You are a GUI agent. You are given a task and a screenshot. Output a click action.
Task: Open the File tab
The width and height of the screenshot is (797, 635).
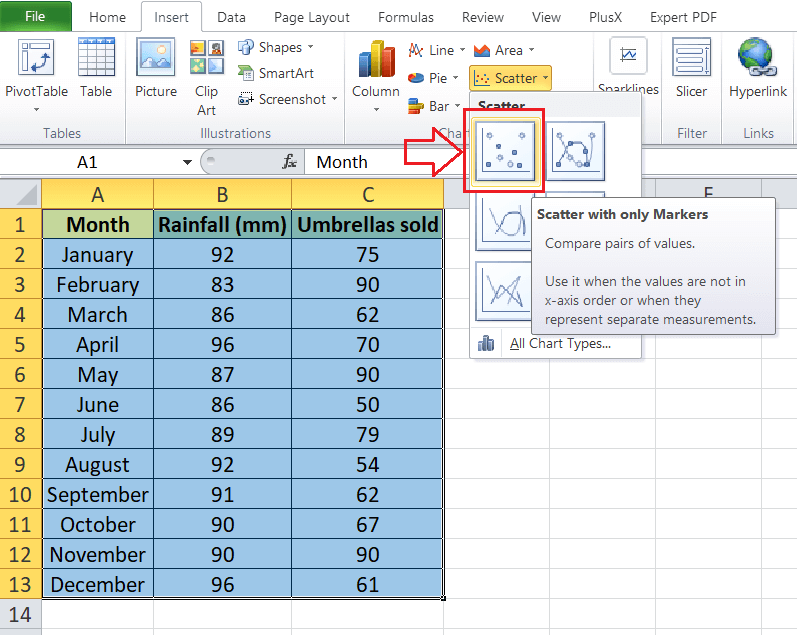pos(35,16)
